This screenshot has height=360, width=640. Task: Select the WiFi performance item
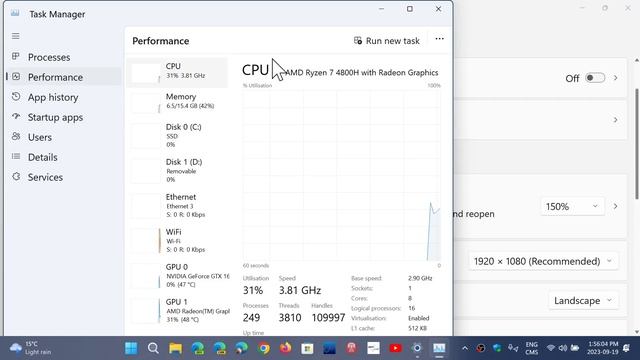click(x=177, y=240)
